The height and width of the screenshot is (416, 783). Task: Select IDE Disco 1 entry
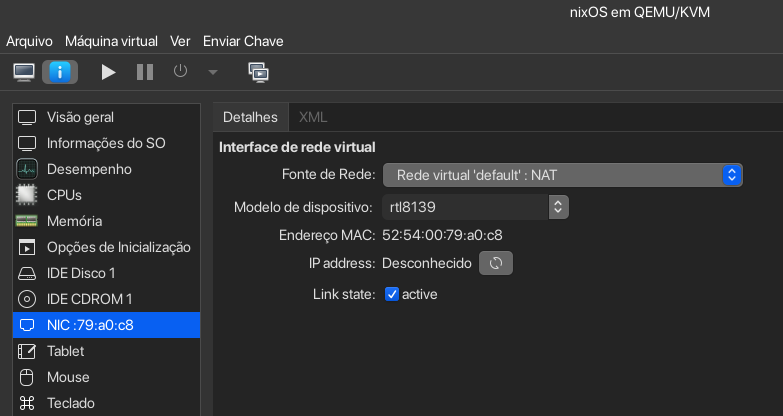(x=106, y=273)
